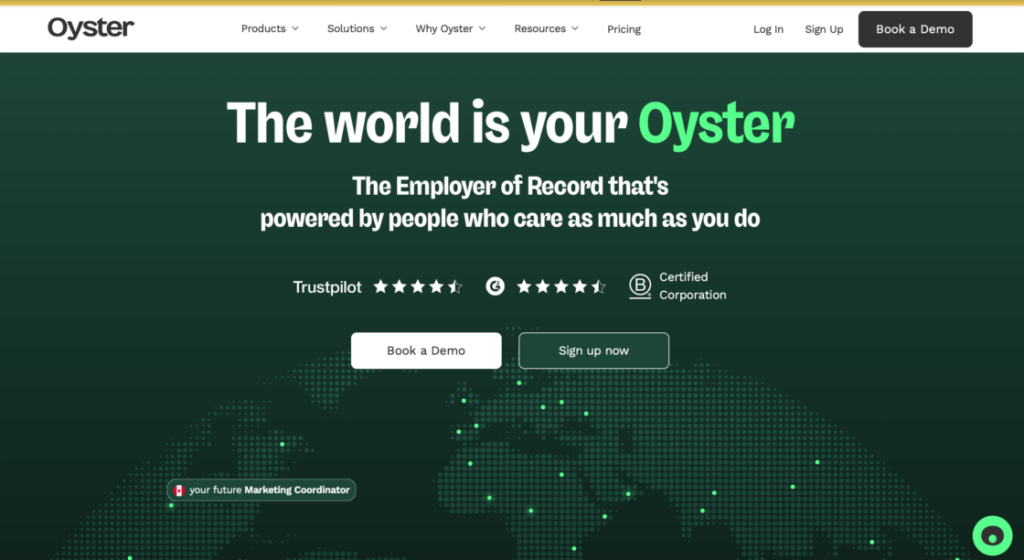Click the Trustpilot star rating
Screen dimensions: 1024x560
pyautogui.click(x=418, y=287)
